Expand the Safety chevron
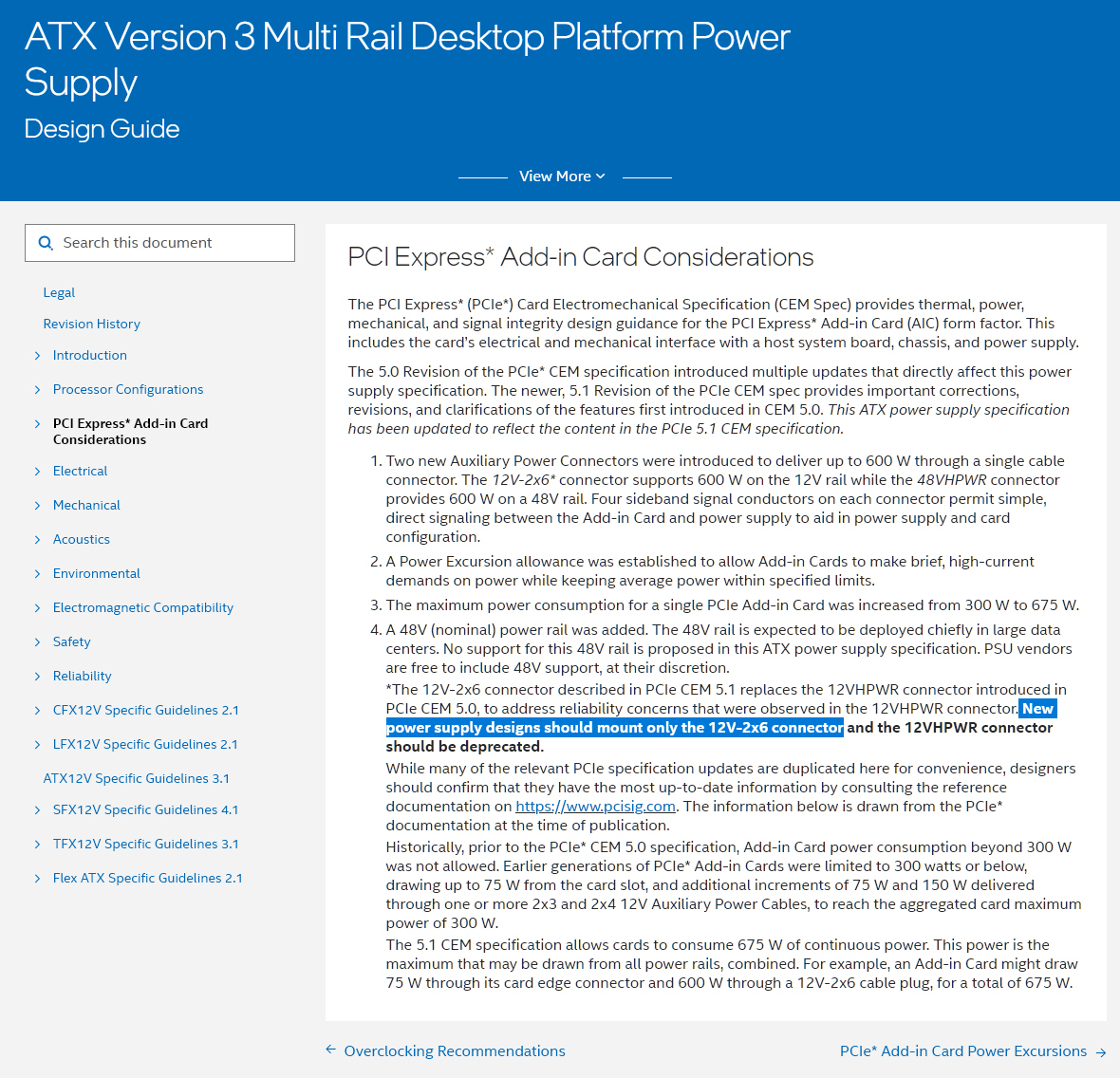Screen dimensions: 1120x1078 pos(38,642)
